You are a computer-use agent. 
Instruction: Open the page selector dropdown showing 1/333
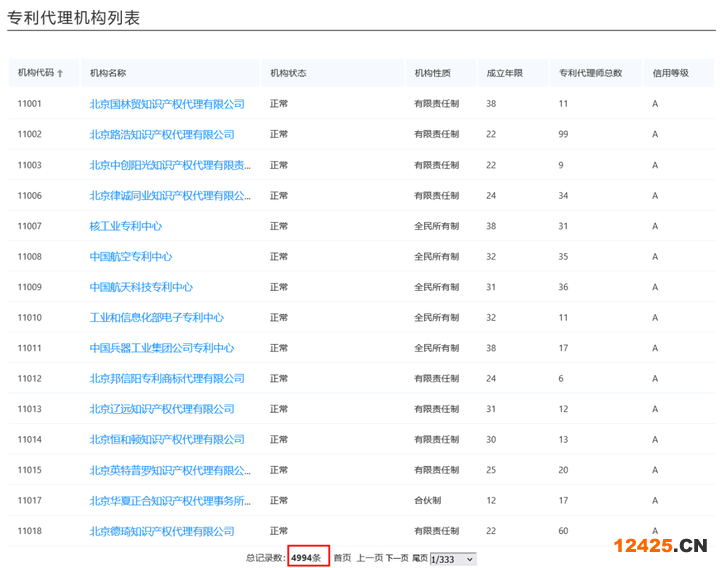452,558
